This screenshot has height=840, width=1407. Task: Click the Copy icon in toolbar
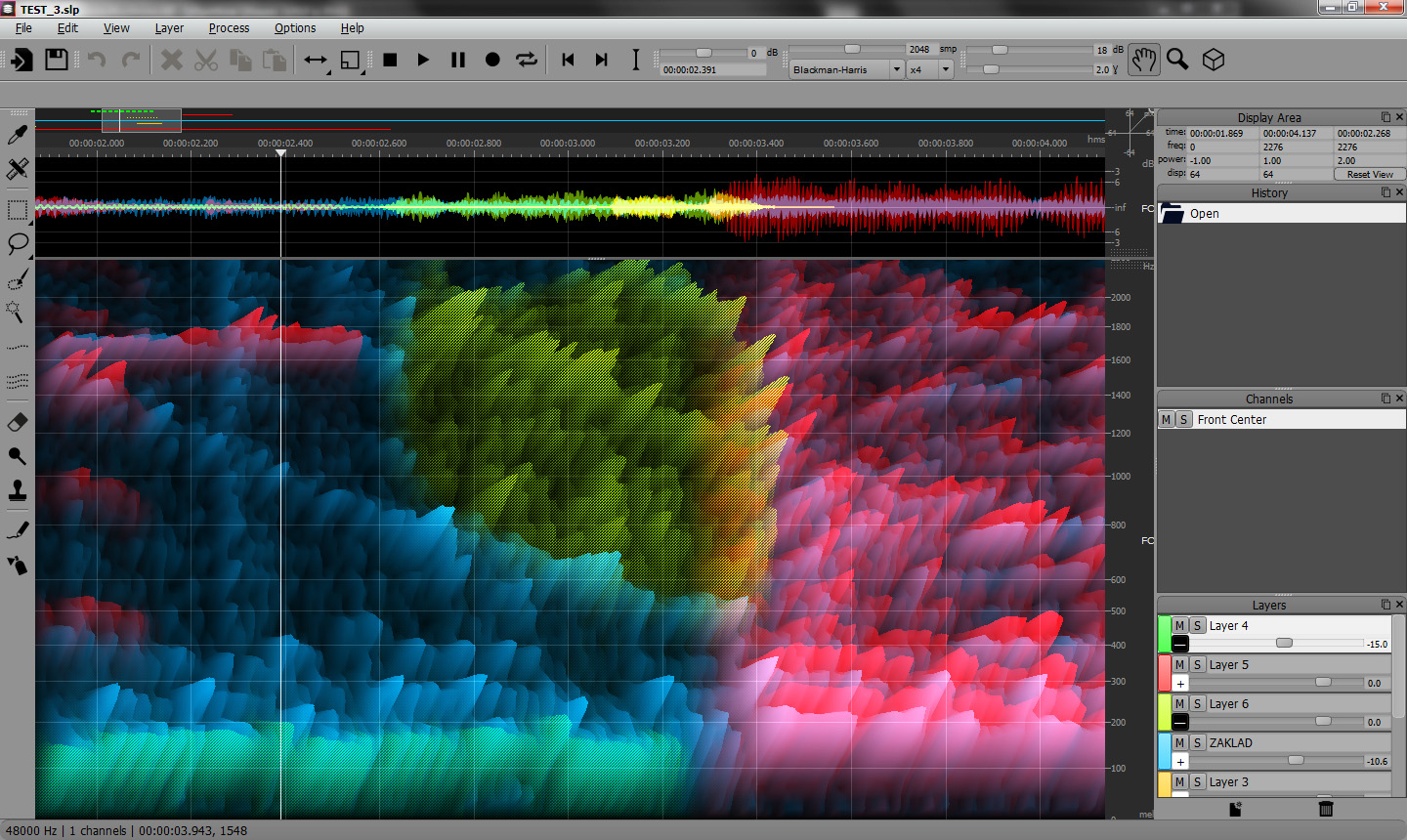click(x=240, y=60)
